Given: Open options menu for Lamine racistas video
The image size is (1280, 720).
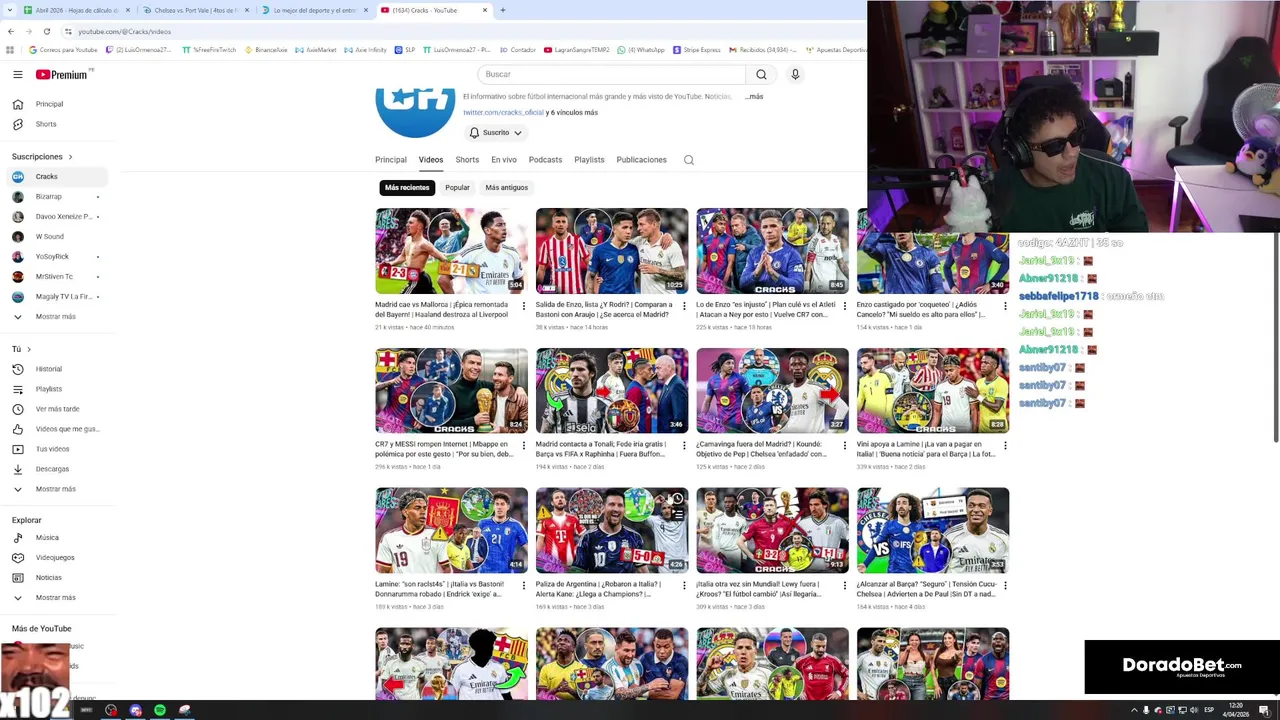Looking at the screenshot, I should 523,586.
